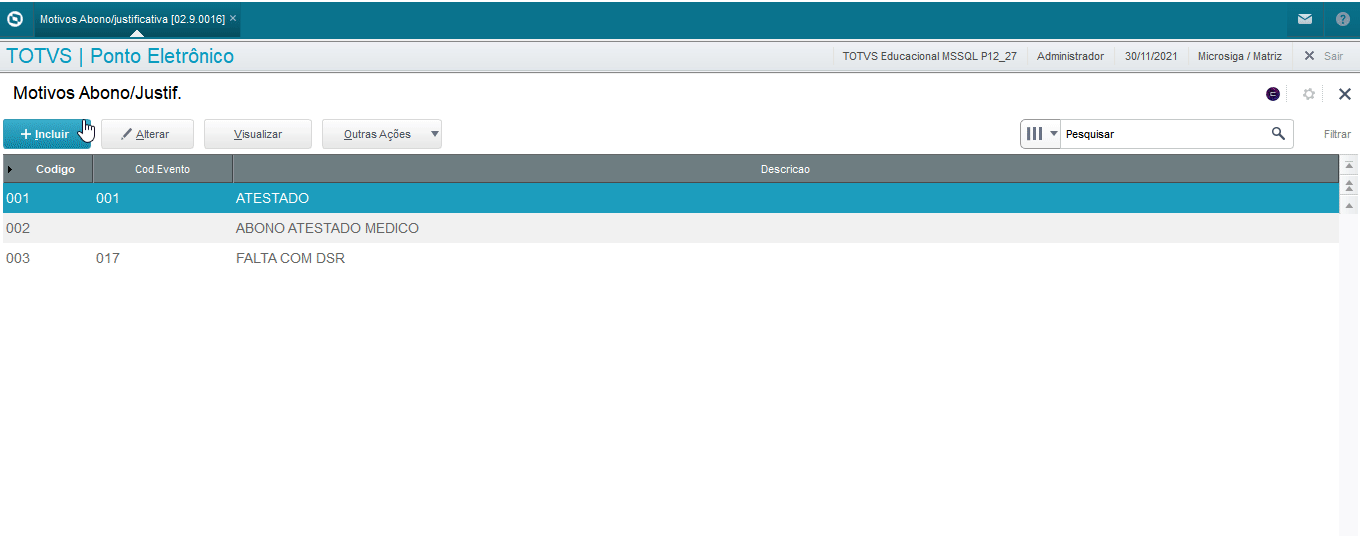Viewport: 1360px width, 536px height.
Task: Open the column selector icon beside Pesquisar
Action: click(x=1040, y=133)
